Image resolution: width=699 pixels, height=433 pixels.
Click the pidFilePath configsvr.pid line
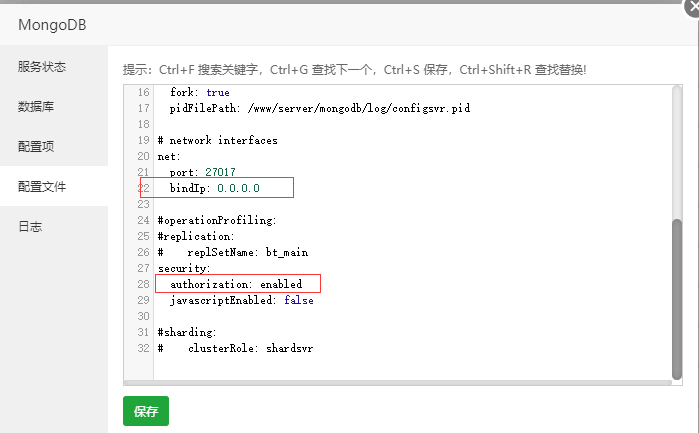(x=320, y=108)
